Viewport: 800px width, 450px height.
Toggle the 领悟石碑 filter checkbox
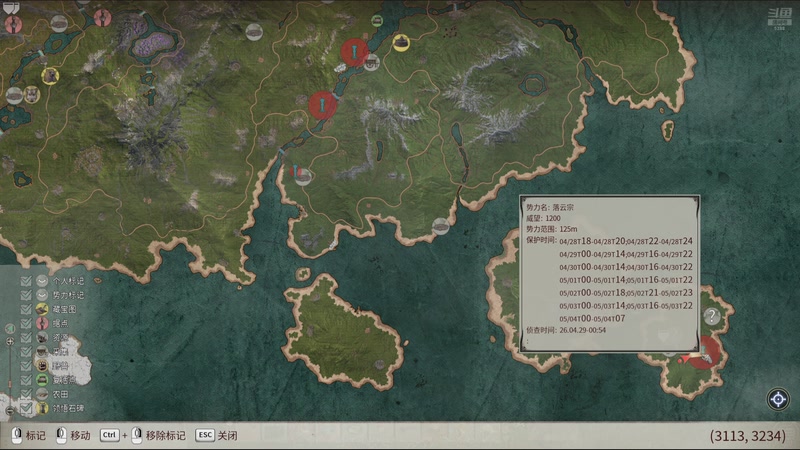26,408
